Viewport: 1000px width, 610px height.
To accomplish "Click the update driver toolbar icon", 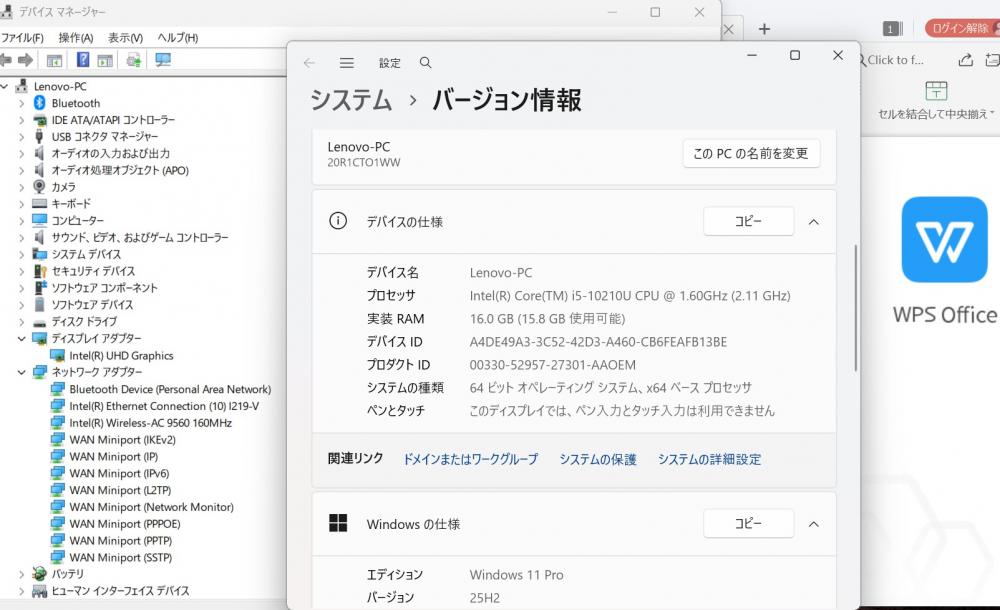I will pos(133,61).
